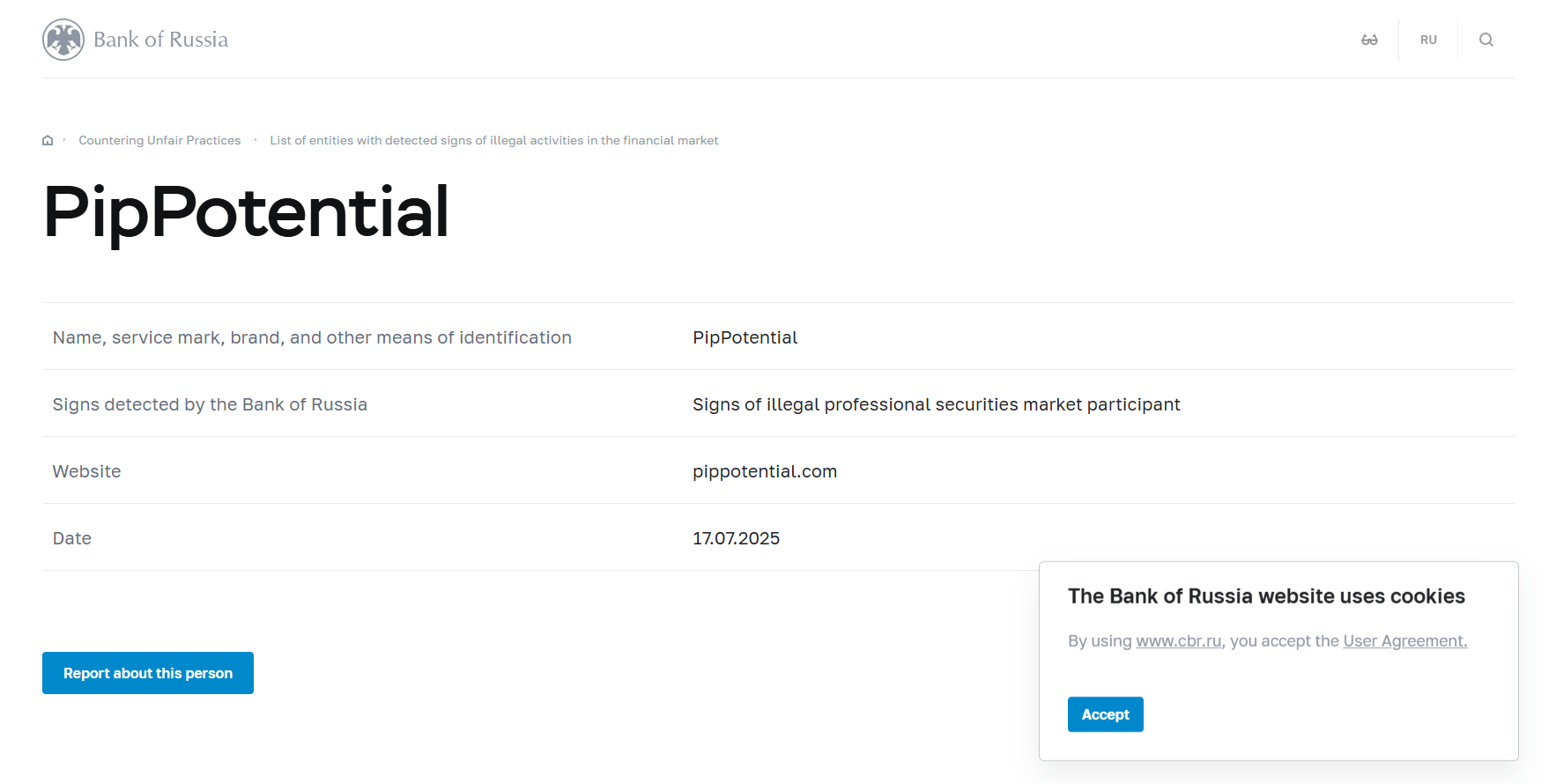
Task: Click the Bank of Russia eagle emblem
Action: pyautogui.click(x=63, y=40)
